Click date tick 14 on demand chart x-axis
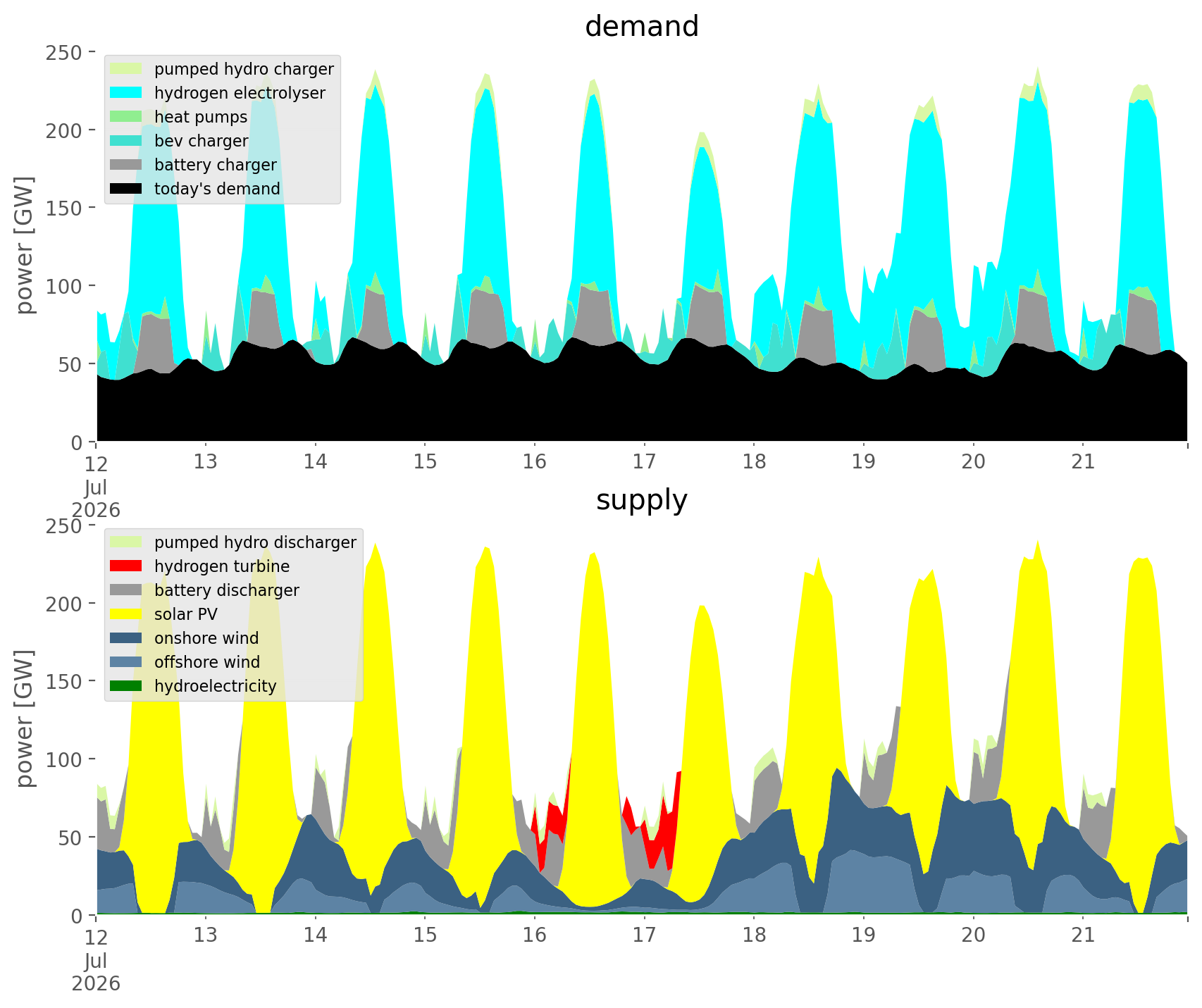 pyautogui.click(x=315, y=462)
